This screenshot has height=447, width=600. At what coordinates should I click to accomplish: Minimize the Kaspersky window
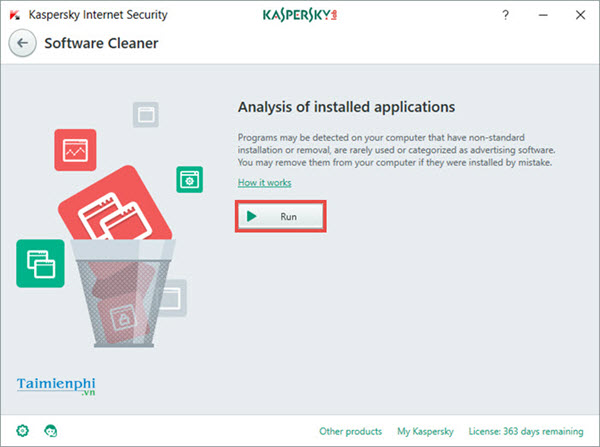(x=543, y=15)
